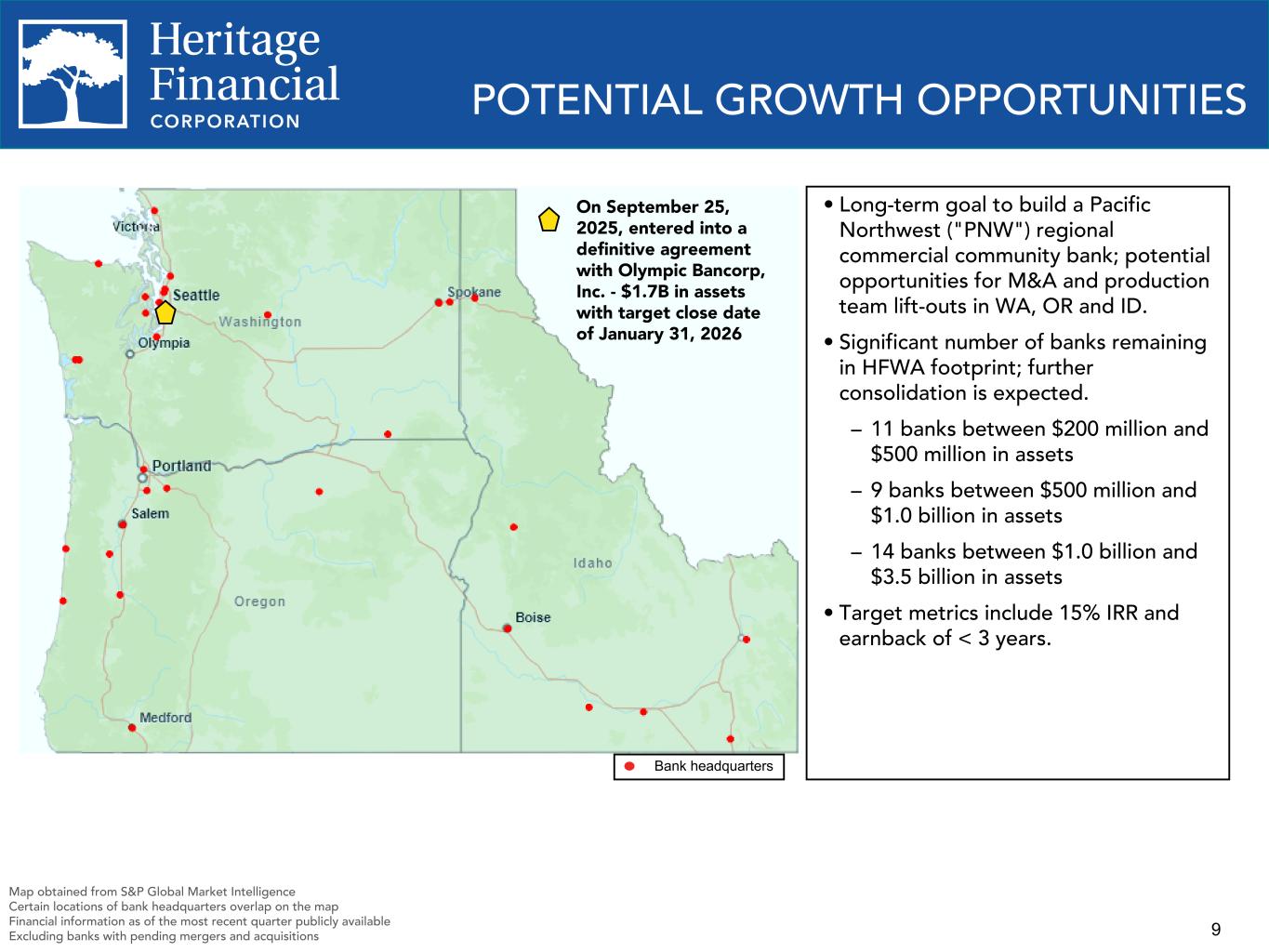The width and height of the screenshot is (1269, 952).
Task: Click the "Boise" map label
Action: coord(533,617)
